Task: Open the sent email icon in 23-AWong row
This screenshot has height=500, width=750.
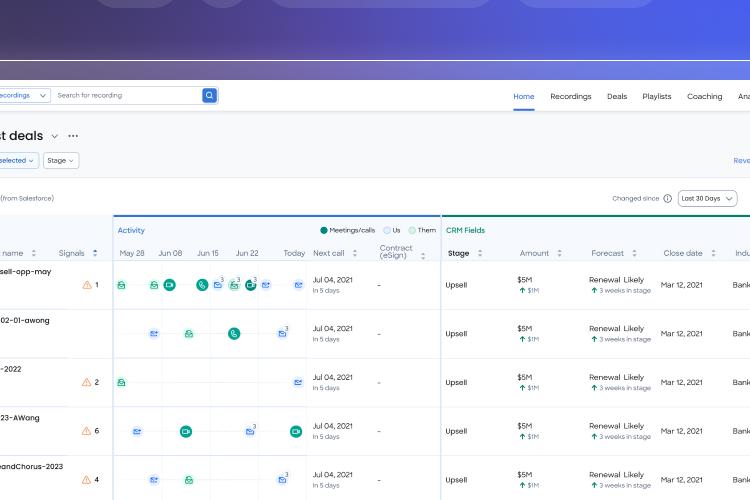Action: click(x=137, y=432)
